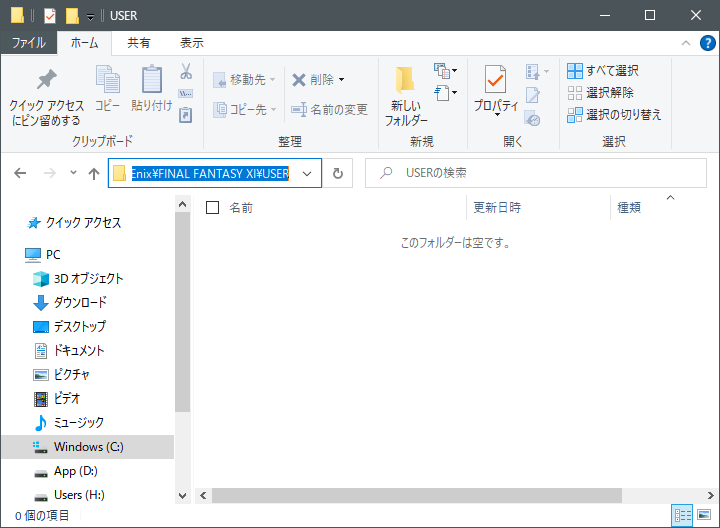Switch to the 表示 tab
Image resolution: width=720 pixels, height=528 pixels.
click(192, 43)
